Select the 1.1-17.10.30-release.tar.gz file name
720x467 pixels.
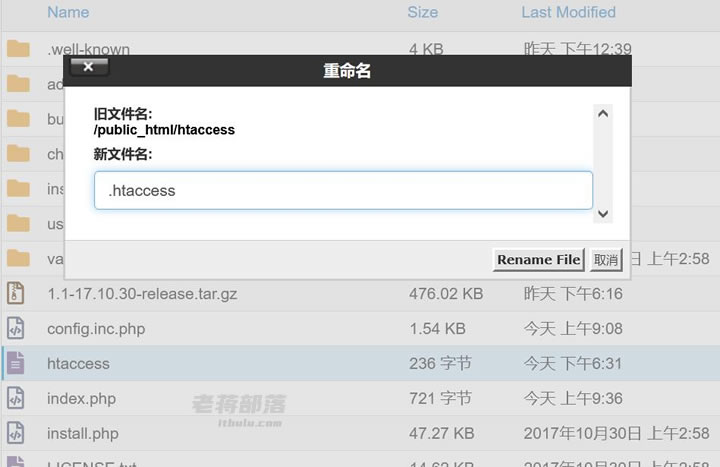coord(142,294)
